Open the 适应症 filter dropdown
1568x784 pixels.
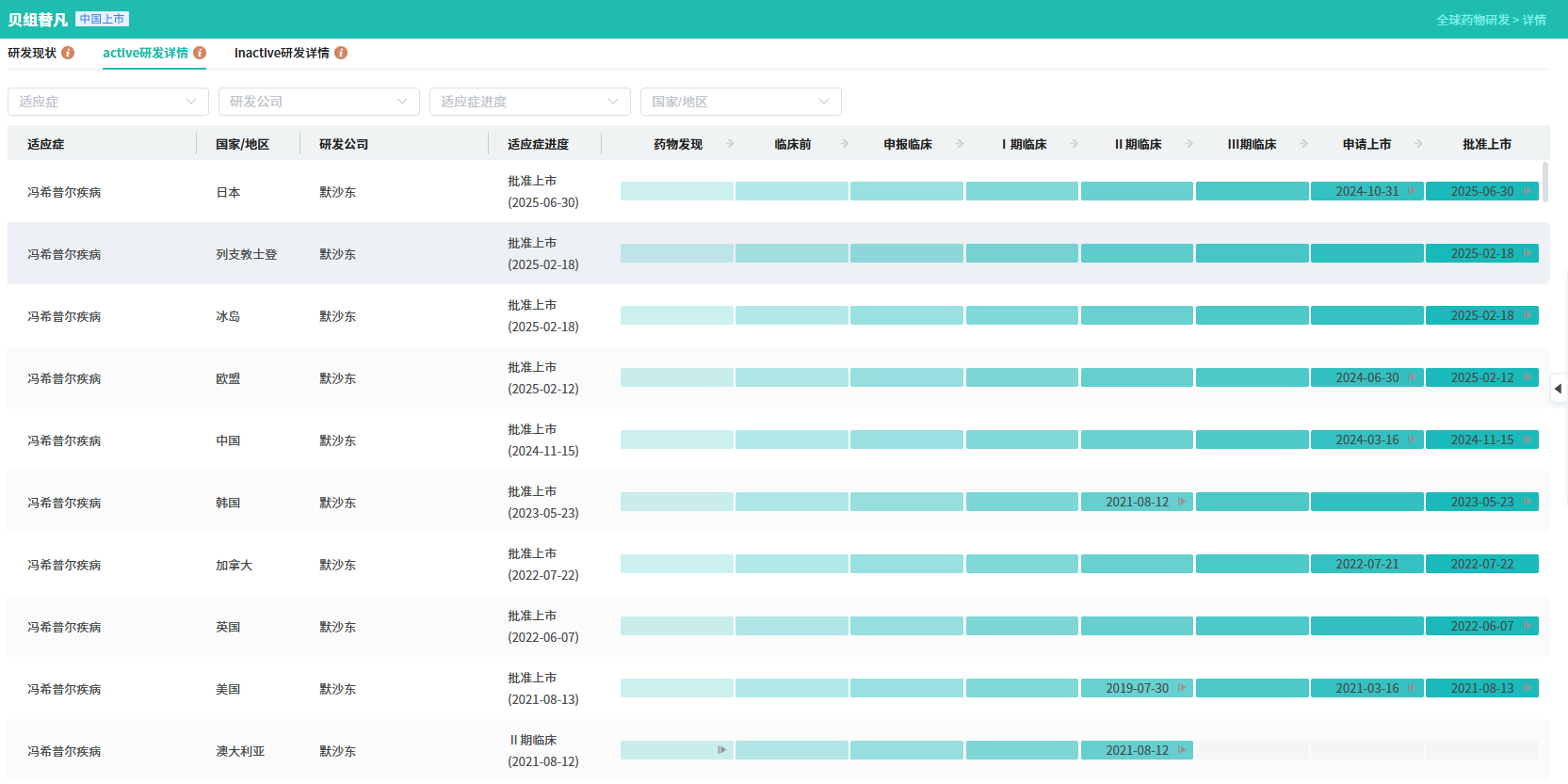click(108, 102)
